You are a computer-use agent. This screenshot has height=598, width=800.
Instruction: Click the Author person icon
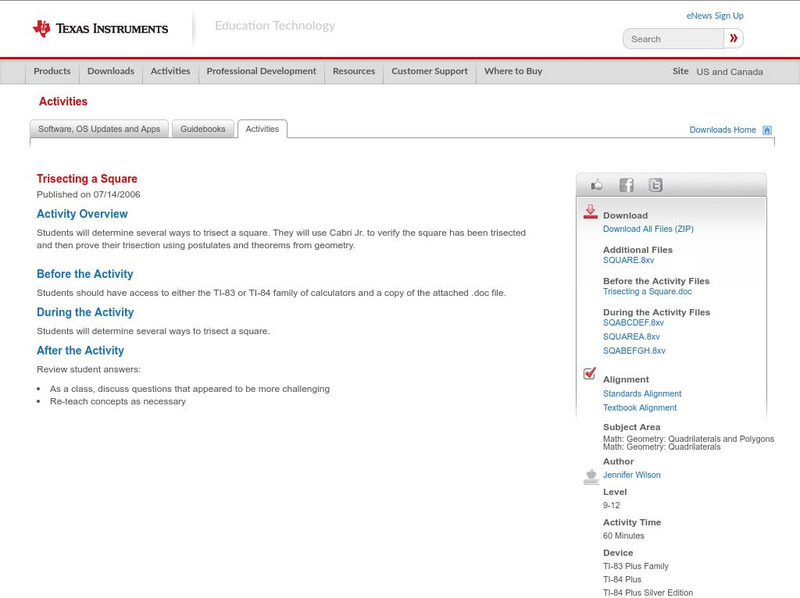(590, 475)
